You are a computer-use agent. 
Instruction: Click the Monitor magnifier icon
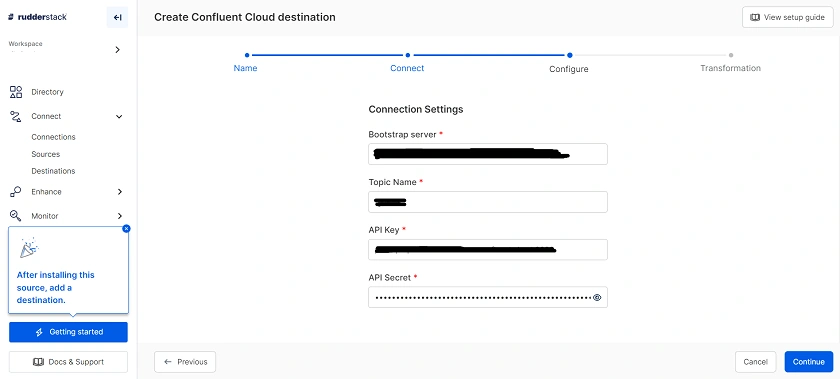(x=16, y=216)
